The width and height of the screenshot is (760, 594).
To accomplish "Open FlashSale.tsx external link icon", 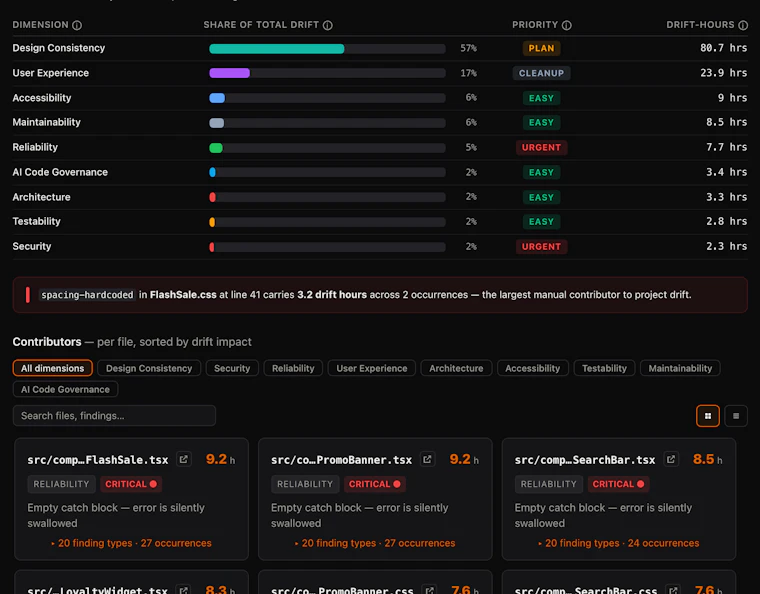I will (x=183, y=459).
